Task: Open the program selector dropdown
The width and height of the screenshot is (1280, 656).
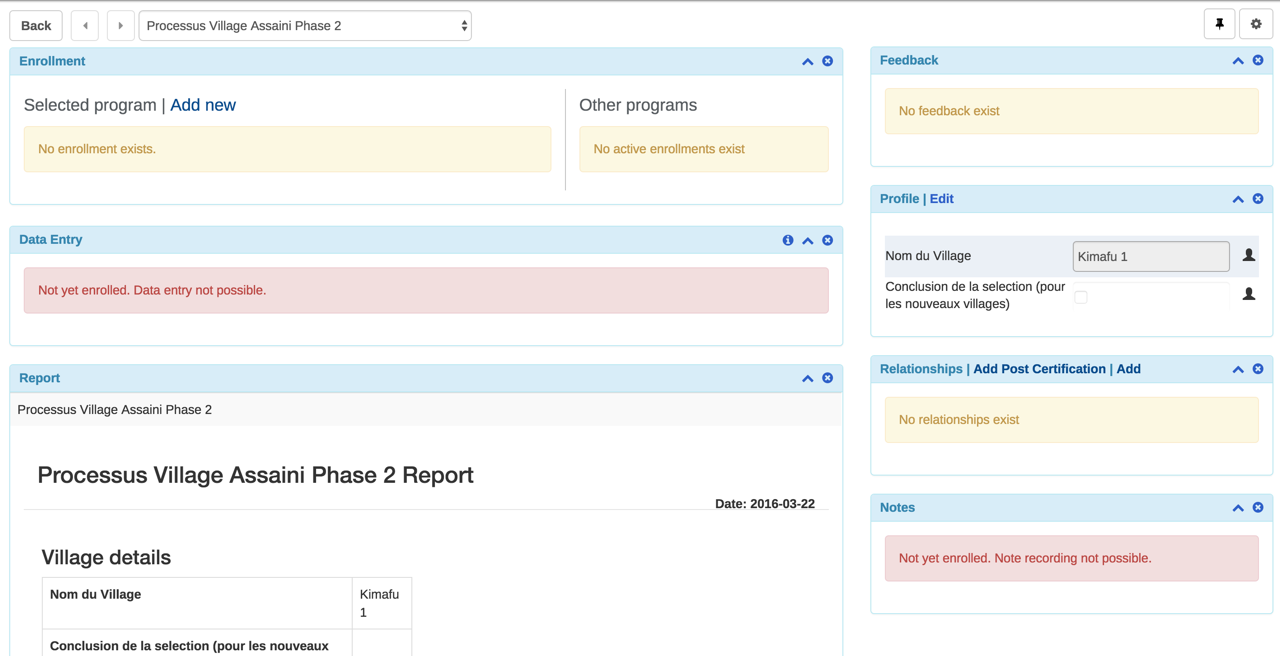Action: tap(305, 26)
